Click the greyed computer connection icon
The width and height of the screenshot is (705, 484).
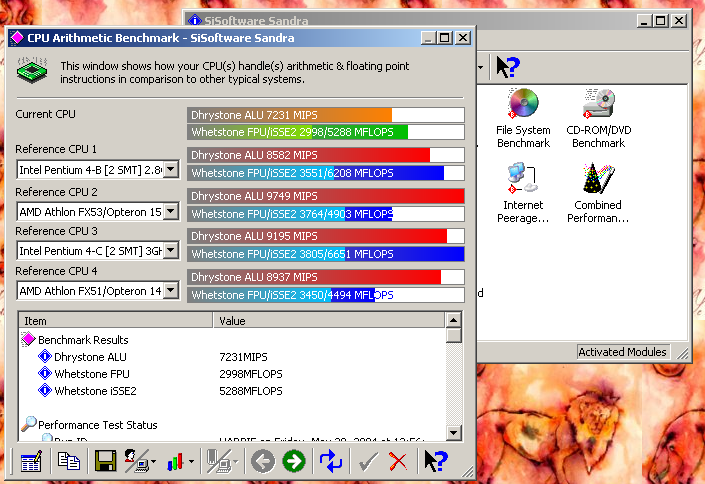(221, 461)
